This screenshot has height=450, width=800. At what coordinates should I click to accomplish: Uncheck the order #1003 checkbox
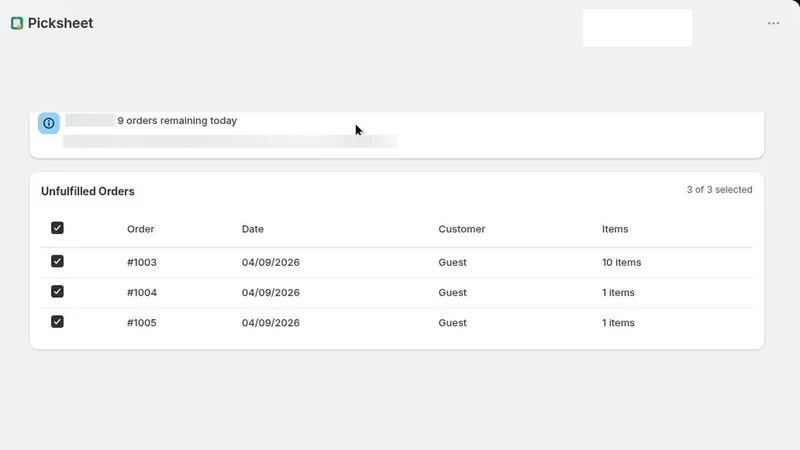click(57, 261)
